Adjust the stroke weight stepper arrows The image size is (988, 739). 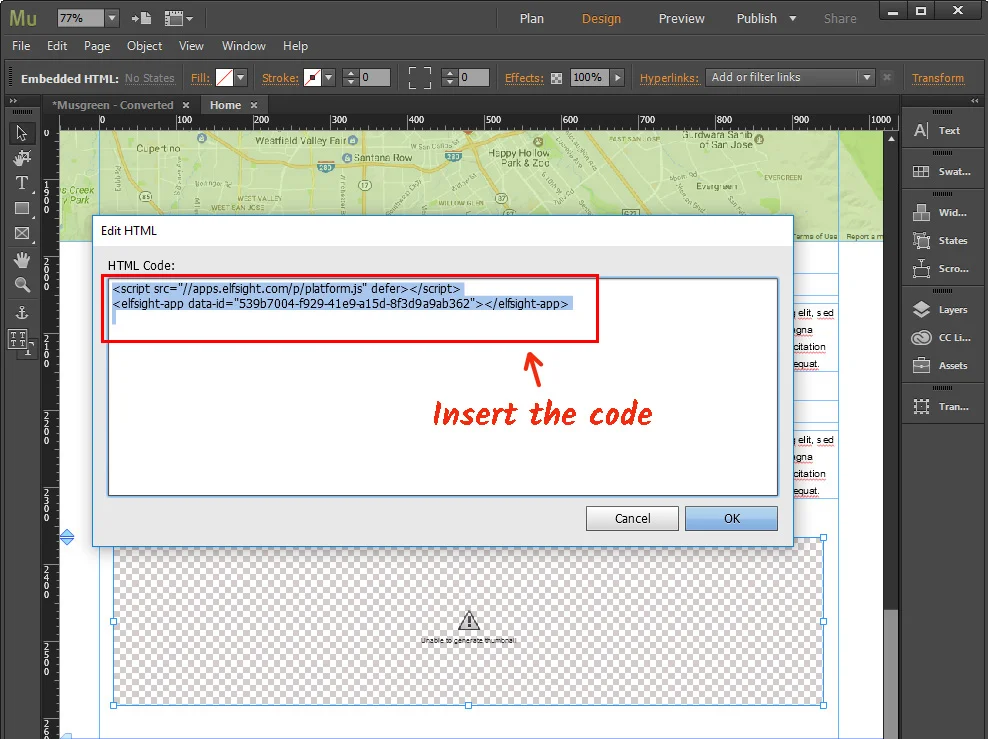click(x=351, y=77)
